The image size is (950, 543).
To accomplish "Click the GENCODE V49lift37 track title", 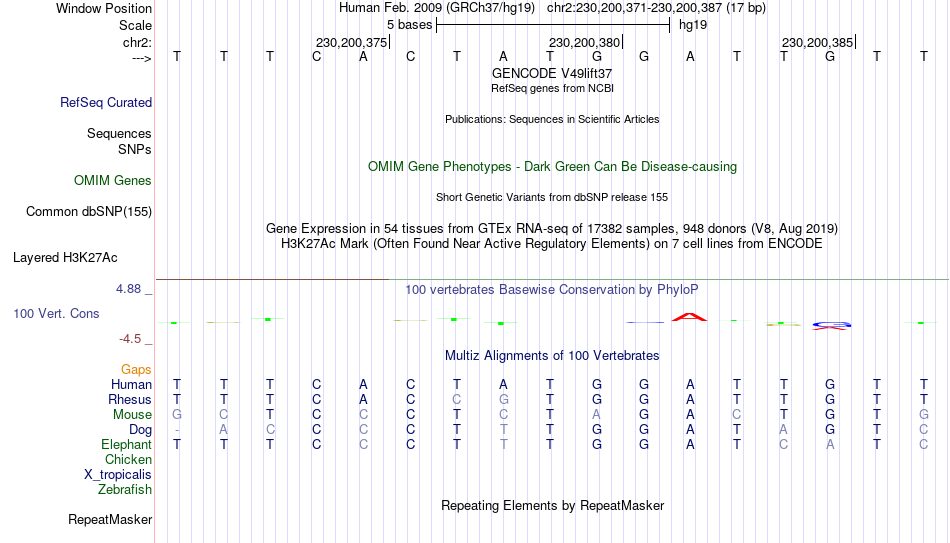I will click(552, 73).
